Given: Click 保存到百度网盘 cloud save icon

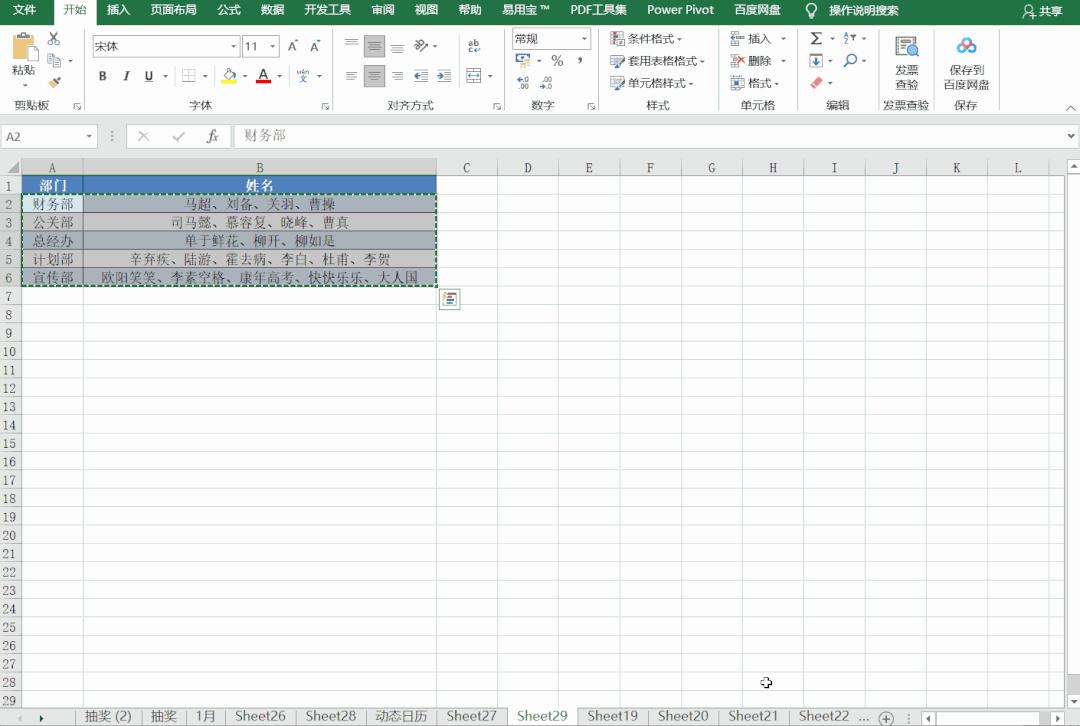Looking at the screenshot, I should tap(966, 62).
